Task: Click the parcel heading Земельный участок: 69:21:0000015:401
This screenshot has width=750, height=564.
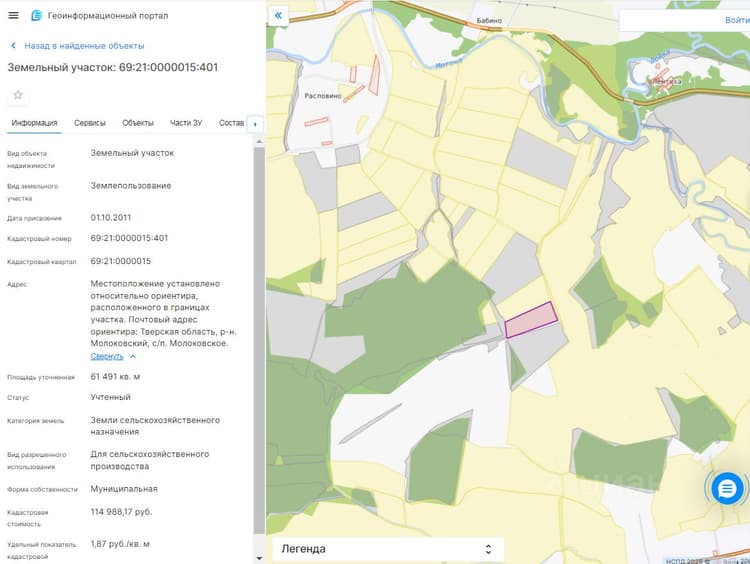Action: [x=113, y=67]
